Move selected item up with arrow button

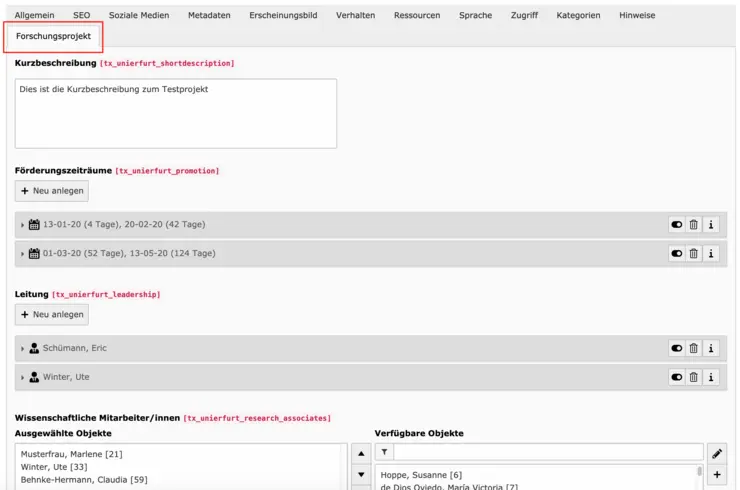(x=362, y=453)
